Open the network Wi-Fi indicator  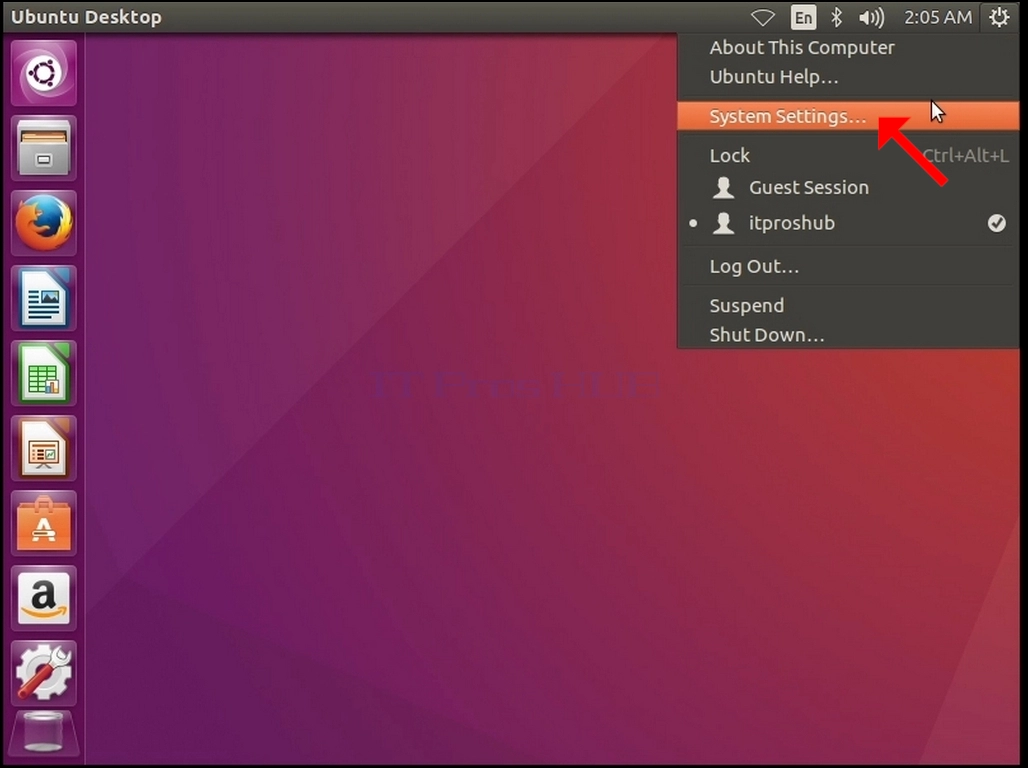[x=762, y=17]
